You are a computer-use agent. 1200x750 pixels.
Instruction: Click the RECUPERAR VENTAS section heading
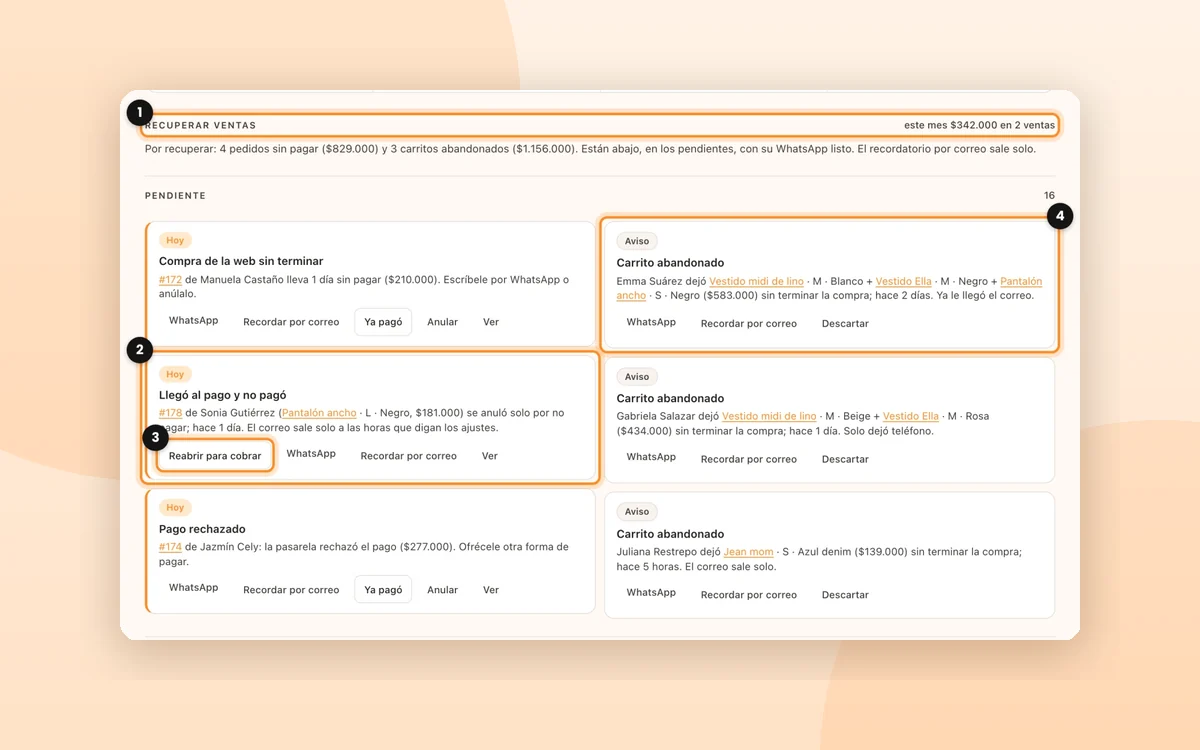pos(201,126)
